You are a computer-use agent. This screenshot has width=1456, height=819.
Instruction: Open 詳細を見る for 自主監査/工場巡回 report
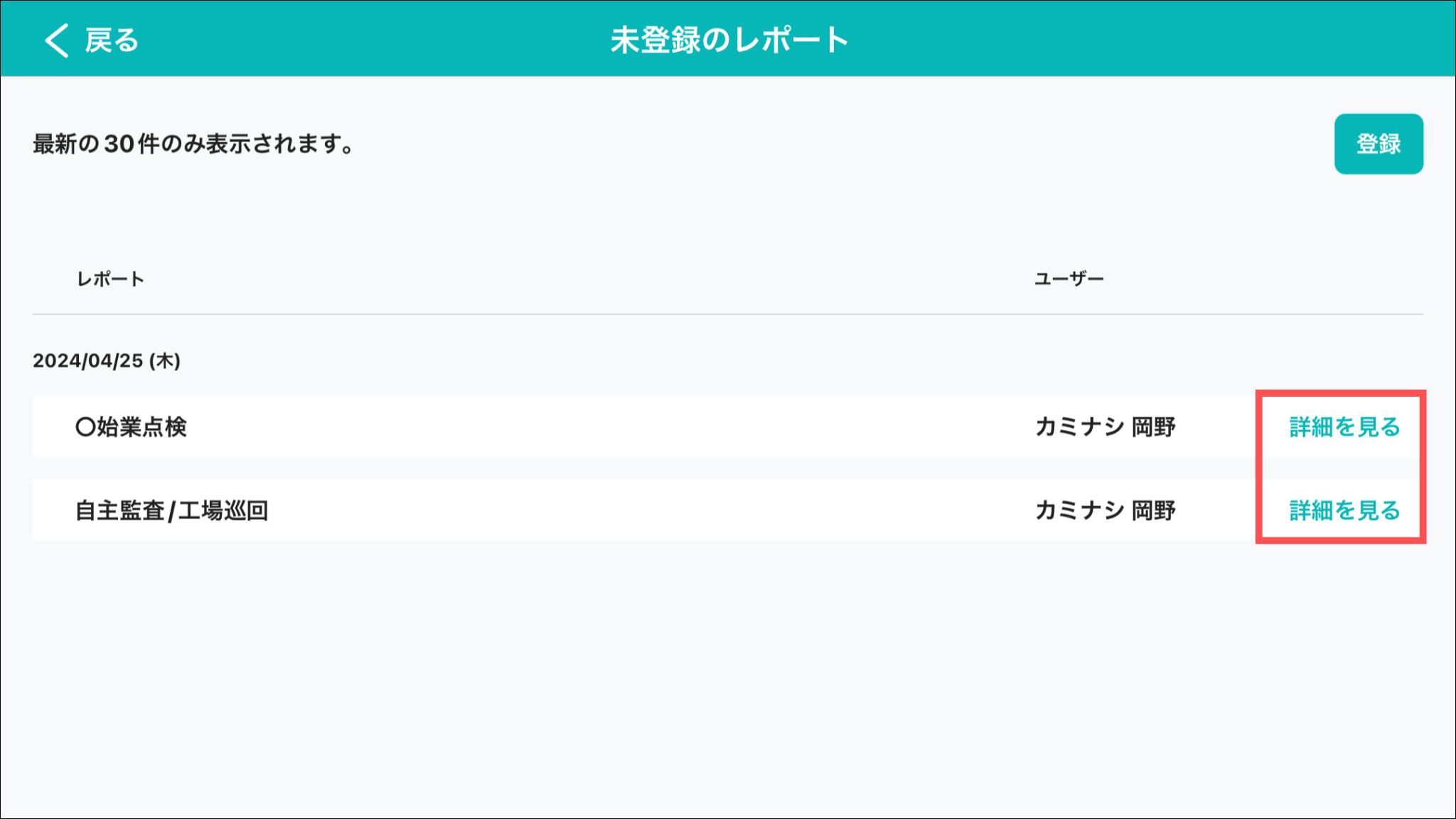point(1344,510)
